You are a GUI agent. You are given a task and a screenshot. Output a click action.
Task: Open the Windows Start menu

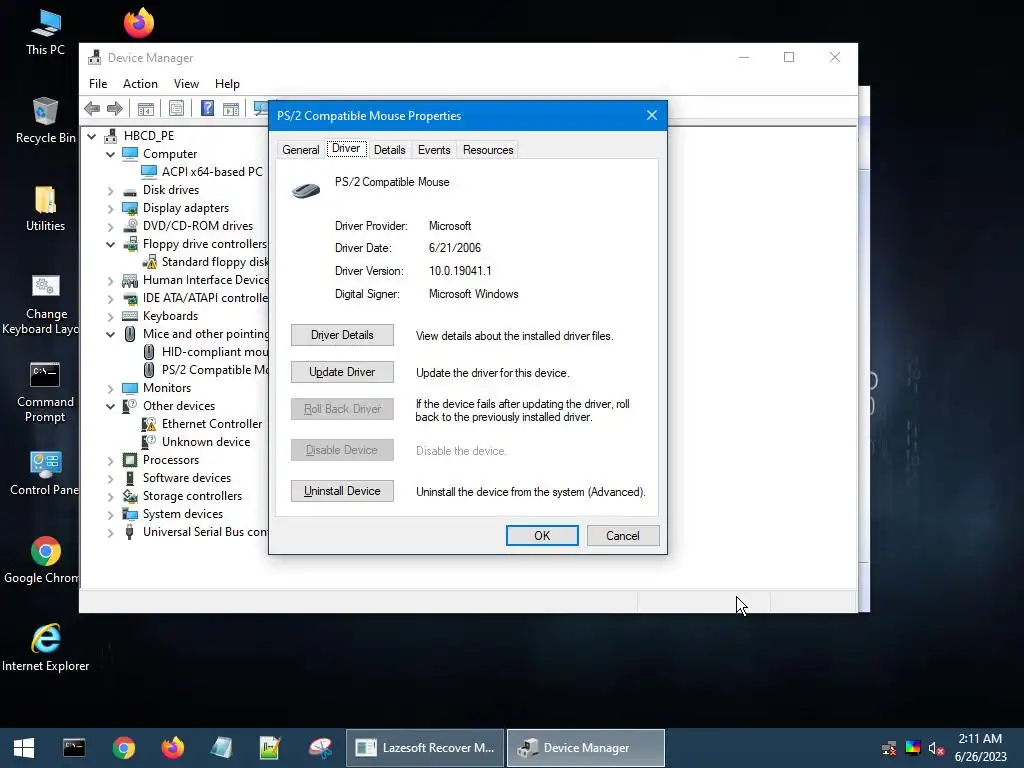tap(24, 748)
